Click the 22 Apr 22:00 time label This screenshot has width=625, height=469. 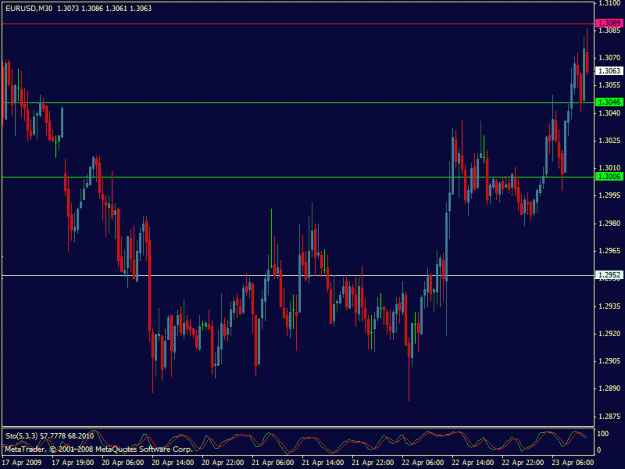pos(523,463)
